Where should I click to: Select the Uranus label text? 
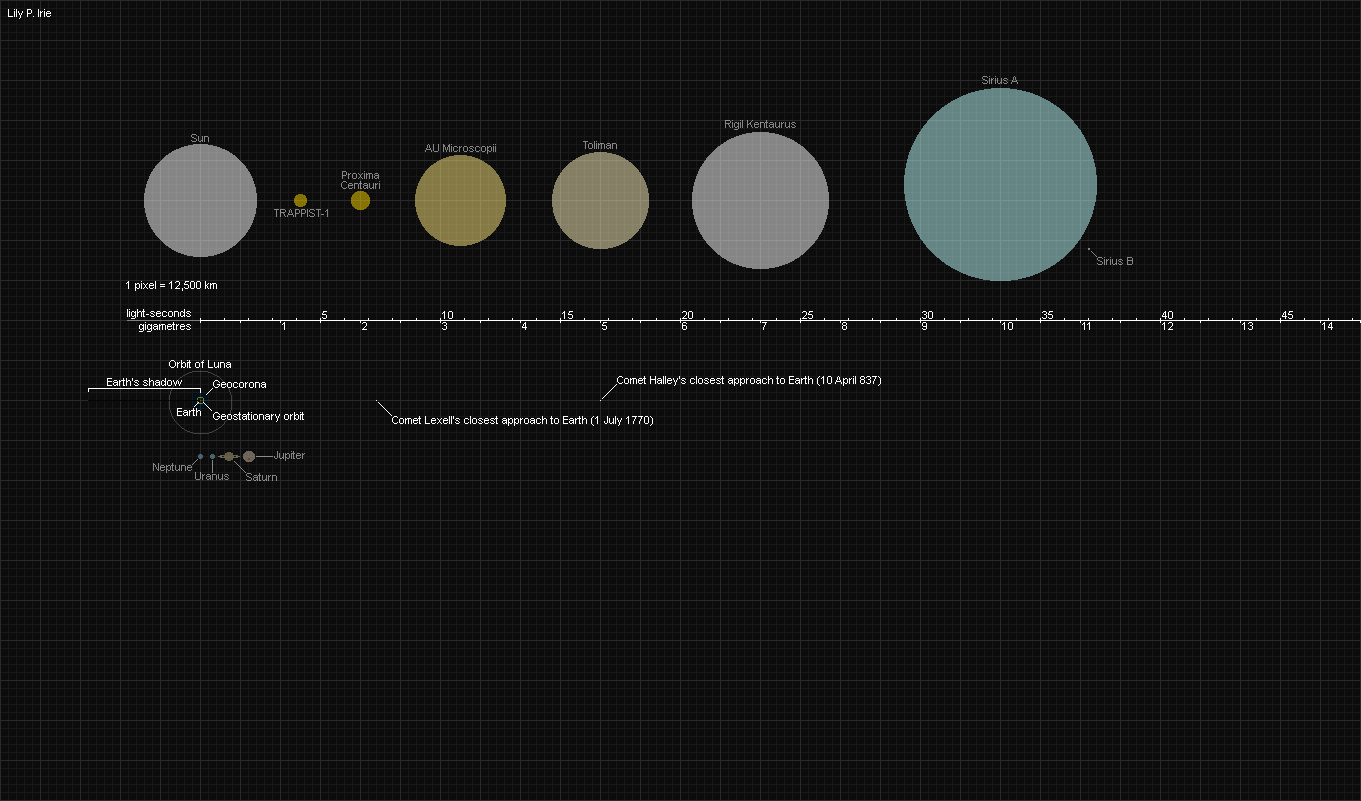coord(211,476)
